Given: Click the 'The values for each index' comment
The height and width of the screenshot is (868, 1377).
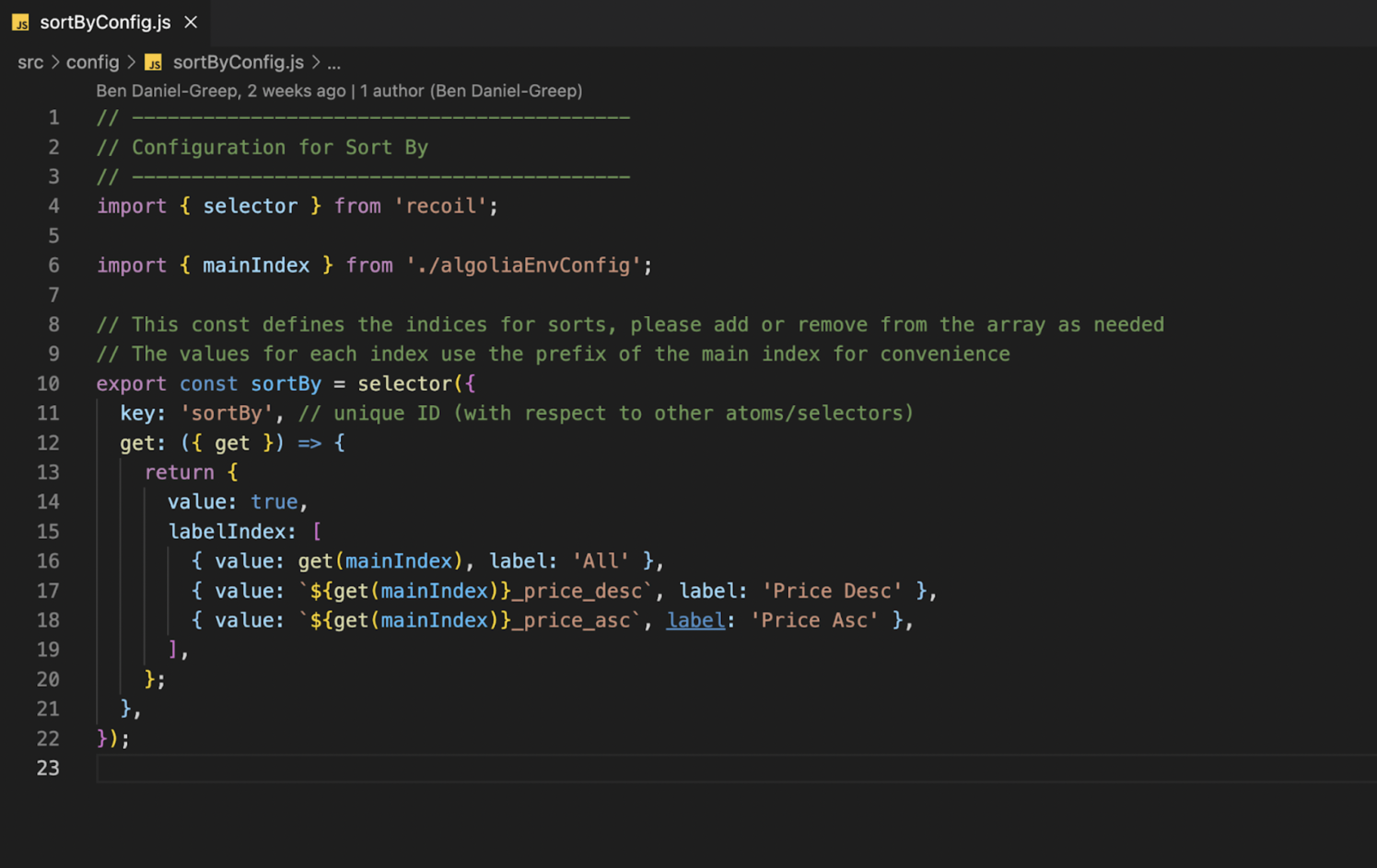Looking at the screenshot, I should point(553,354).
